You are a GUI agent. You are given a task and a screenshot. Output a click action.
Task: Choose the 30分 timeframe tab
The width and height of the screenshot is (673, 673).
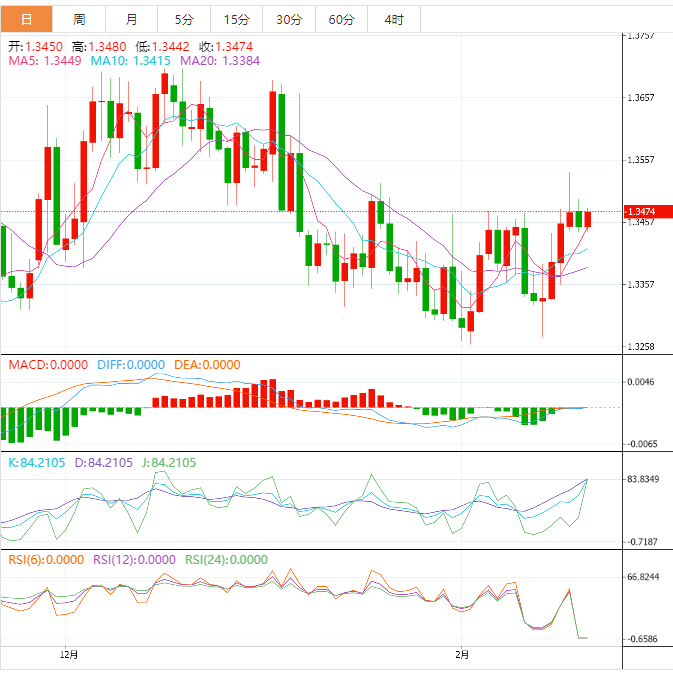[x=289, y=19]
